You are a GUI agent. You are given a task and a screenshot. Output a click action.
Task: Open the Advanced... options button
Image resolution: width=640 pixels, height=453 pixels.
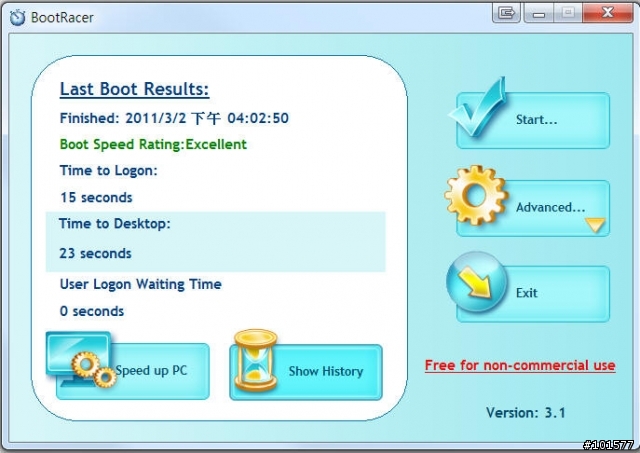click(533, 208)
